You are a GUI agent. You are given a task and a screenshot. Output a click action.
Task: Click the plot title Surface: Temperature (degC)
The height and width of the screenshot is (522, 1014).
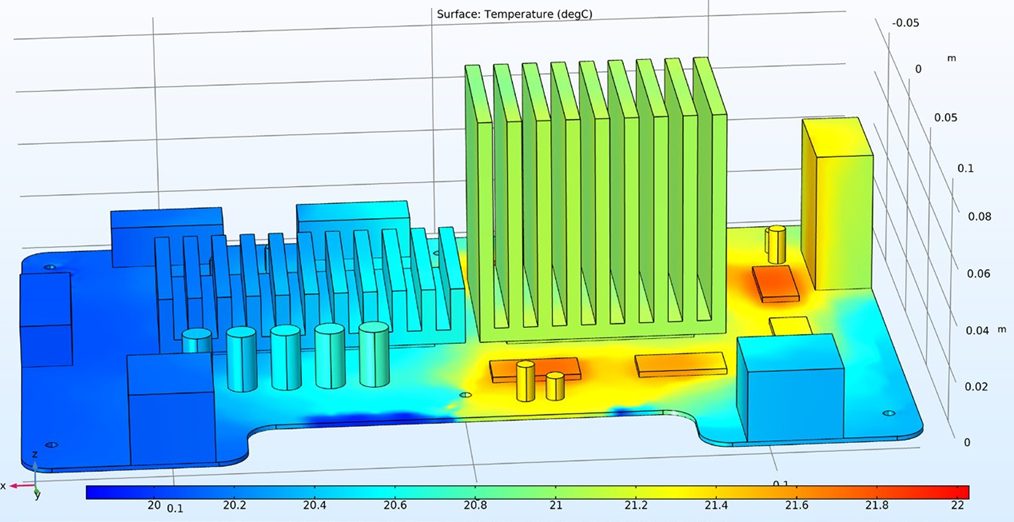coord(507,13)
